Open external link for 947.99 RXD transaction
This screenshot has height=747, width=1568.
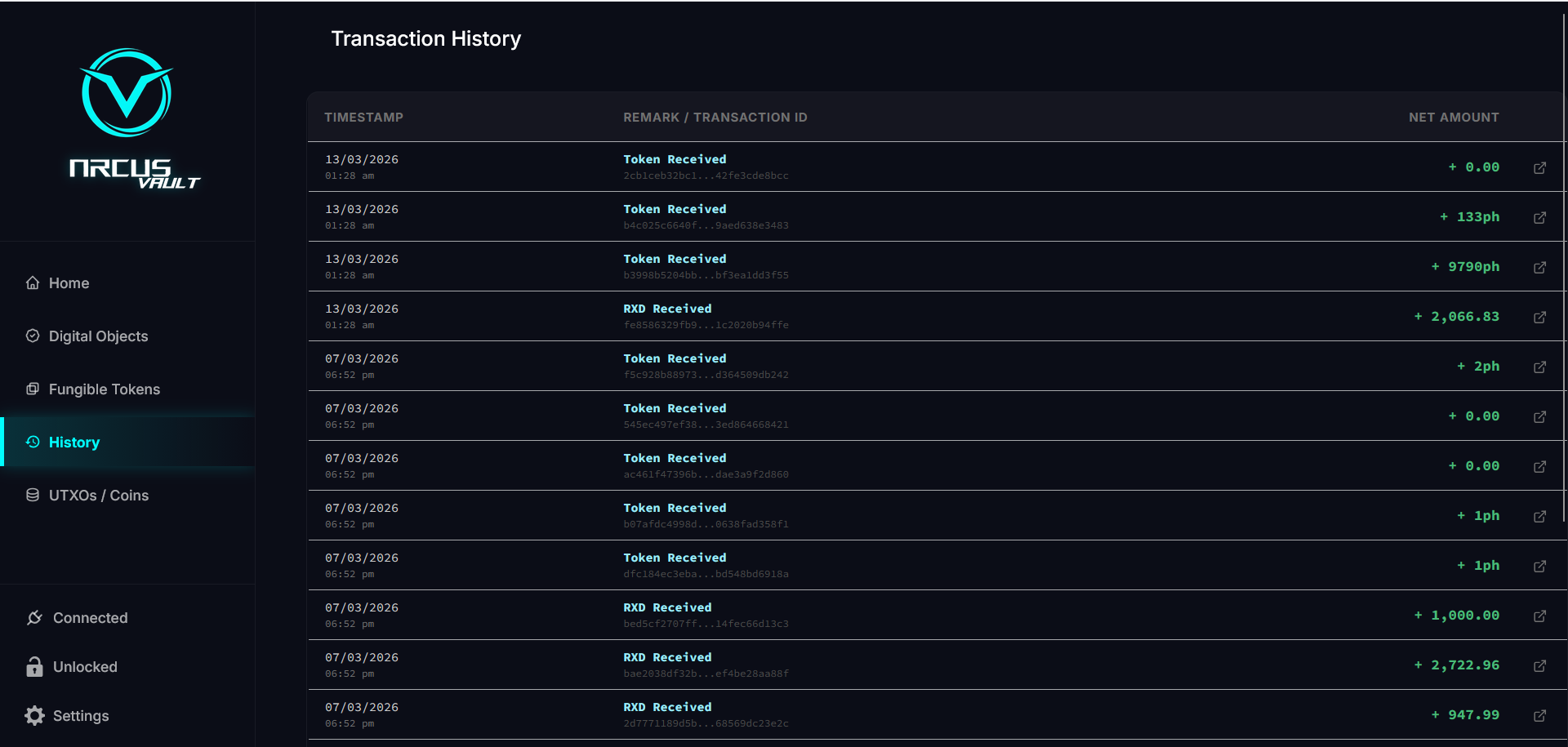click(x=1539, y=715)
